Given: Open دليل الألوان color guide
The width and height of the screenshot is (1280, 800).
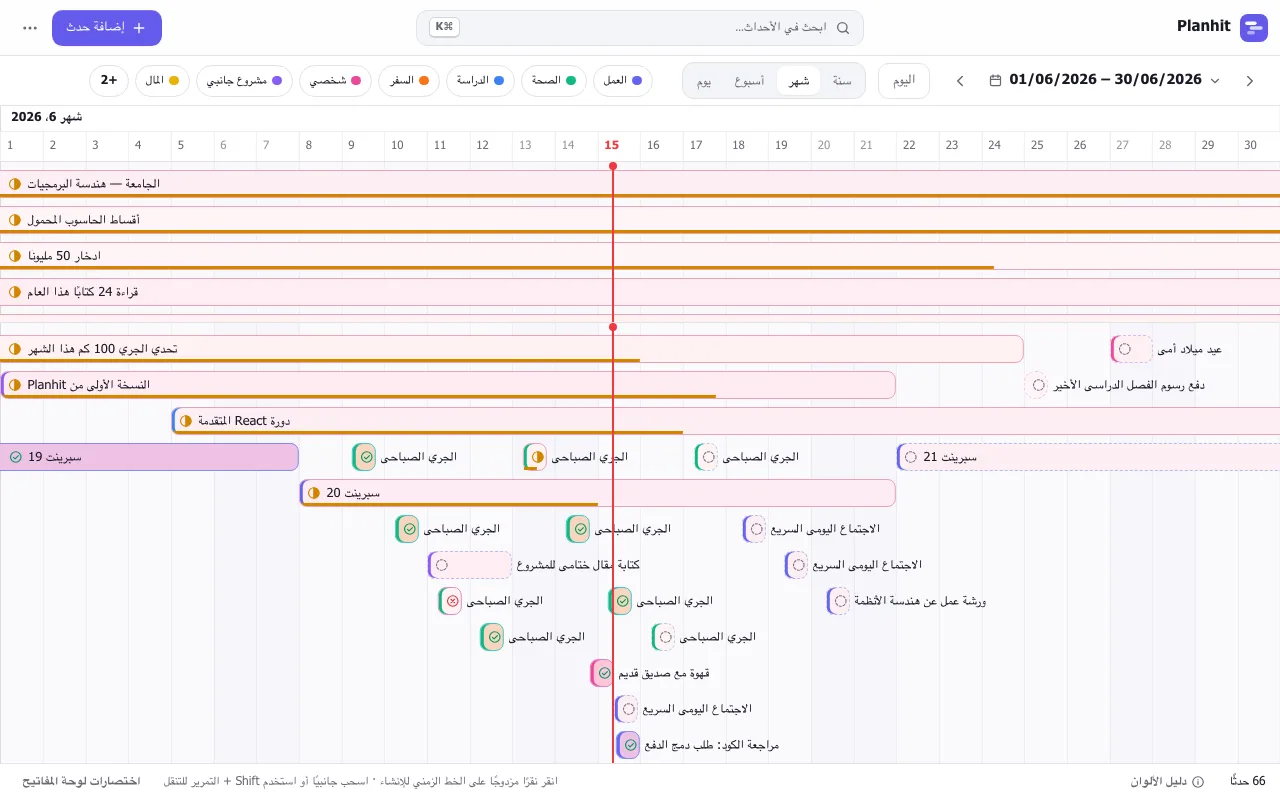Looking at the screenshot, I should (x=1159, y=781).
